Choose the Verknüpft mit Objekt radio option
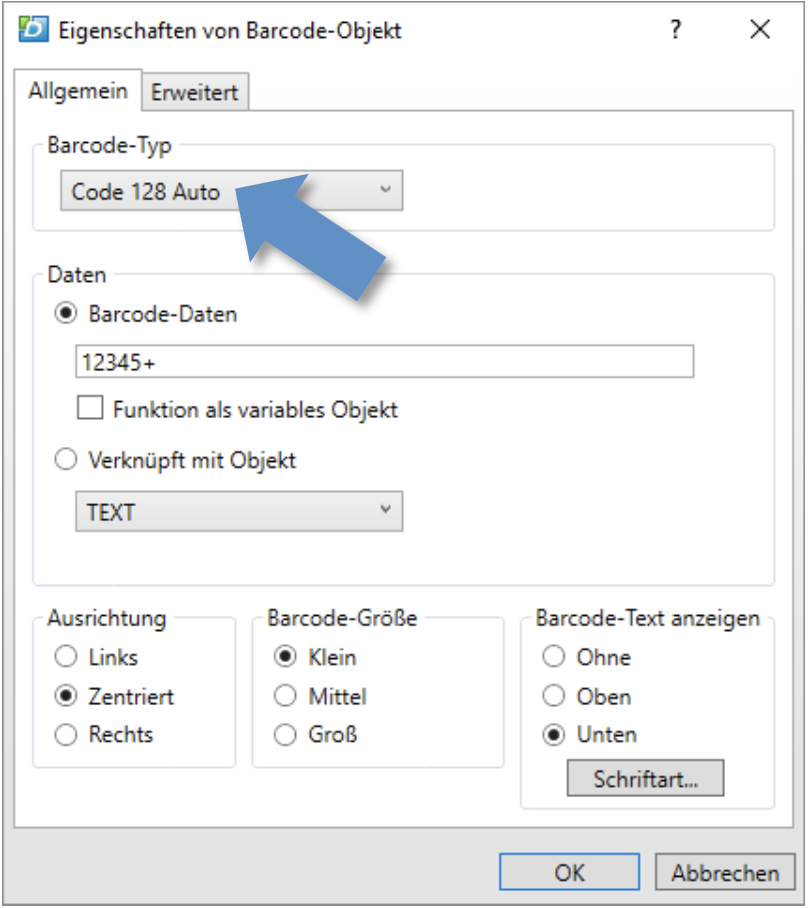This screenshot has height=908, width=808. [66, 461]
